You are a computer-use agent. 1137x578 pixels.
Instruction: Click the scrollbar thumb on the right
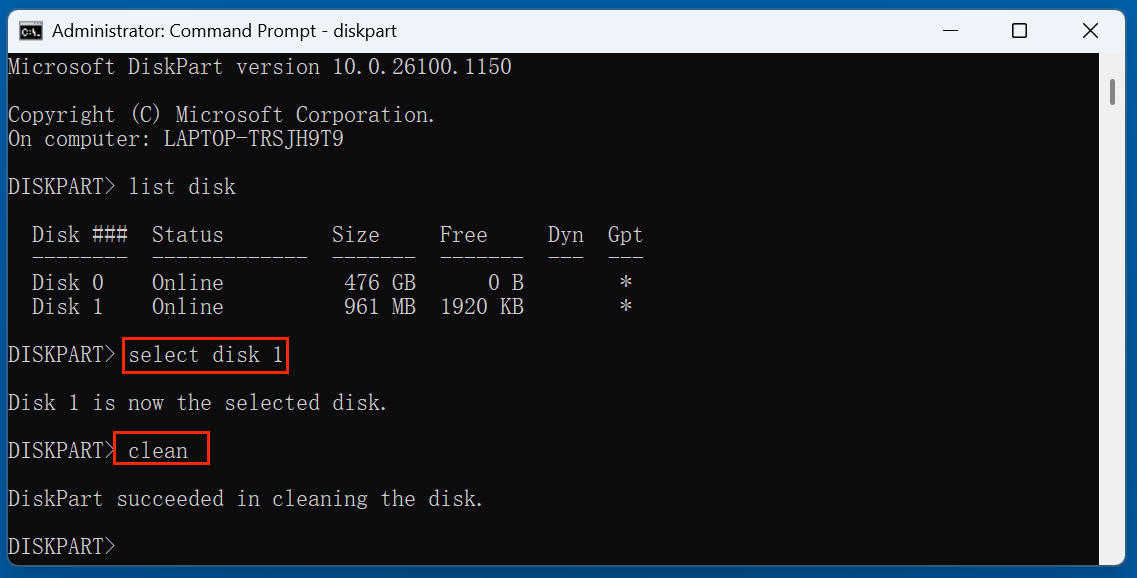click(x=1111, y=90)
